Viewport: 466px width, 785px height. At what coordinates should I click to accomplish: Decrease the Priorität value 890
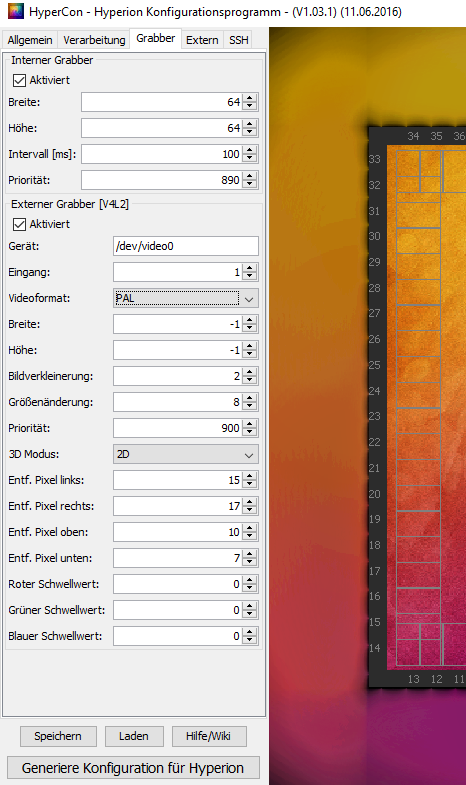(250, 184)
